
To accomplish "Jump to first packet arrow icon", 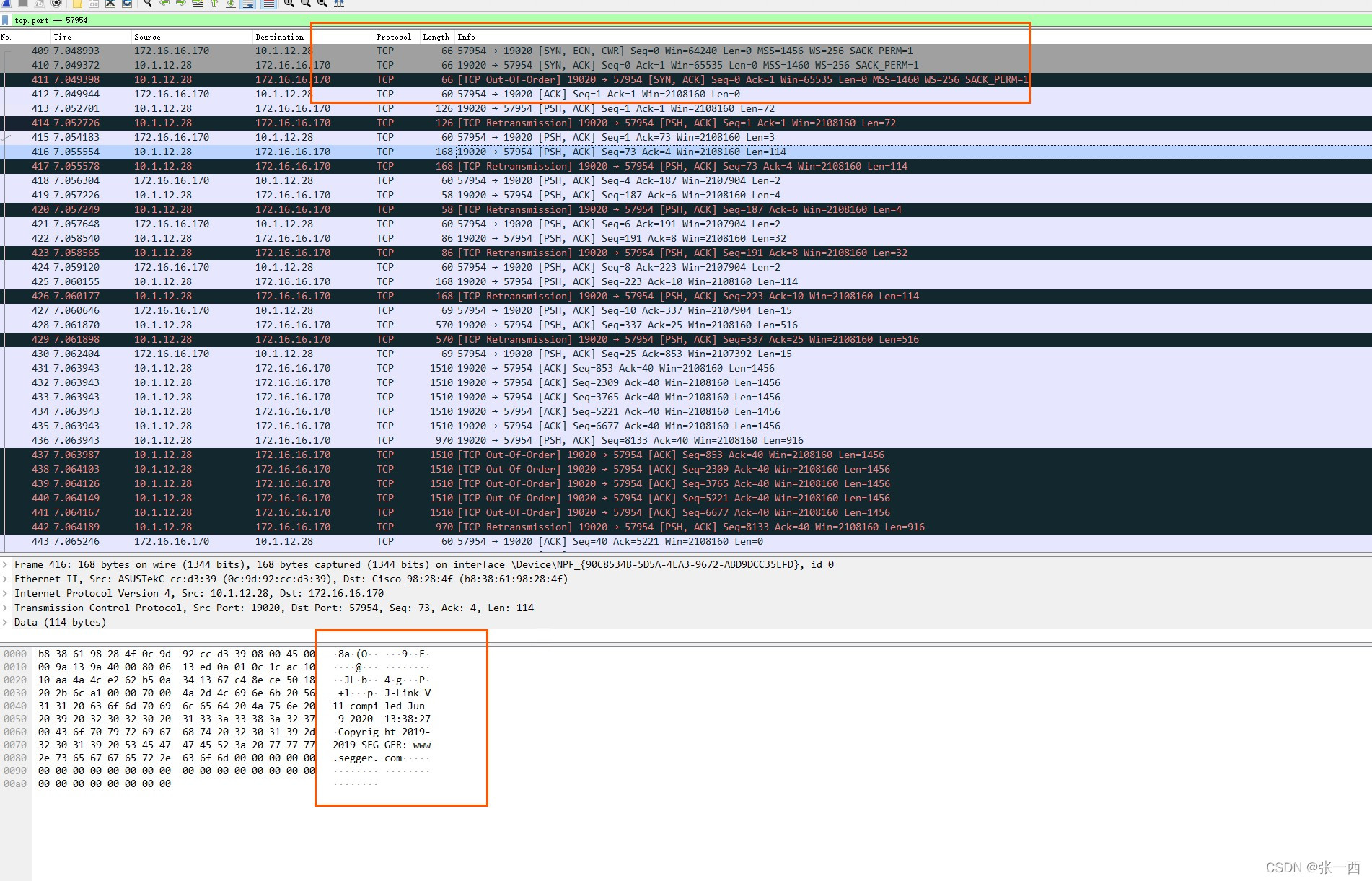I will pyautogui.click(x=214, y=3).
